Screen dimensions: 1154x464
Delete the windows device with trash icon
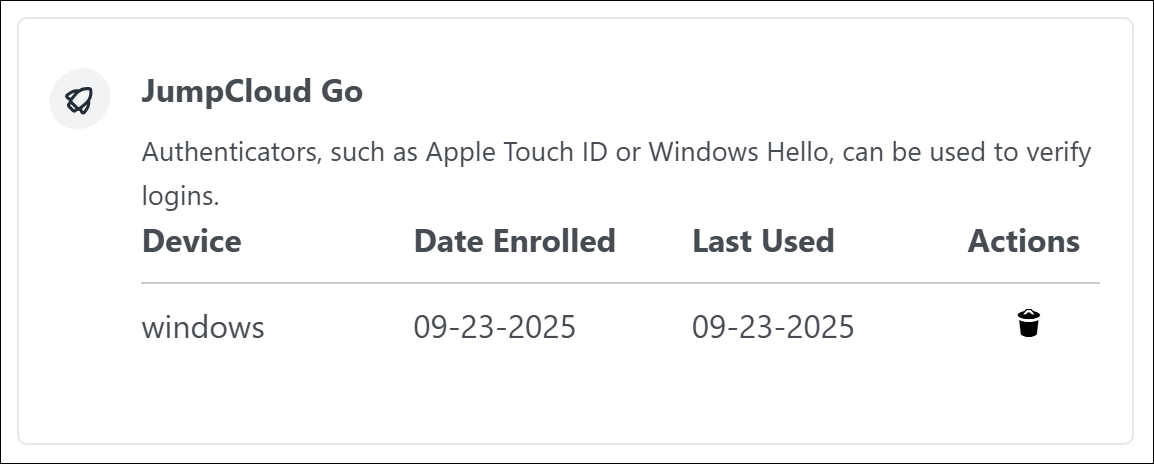click(x=1028, y=324)
